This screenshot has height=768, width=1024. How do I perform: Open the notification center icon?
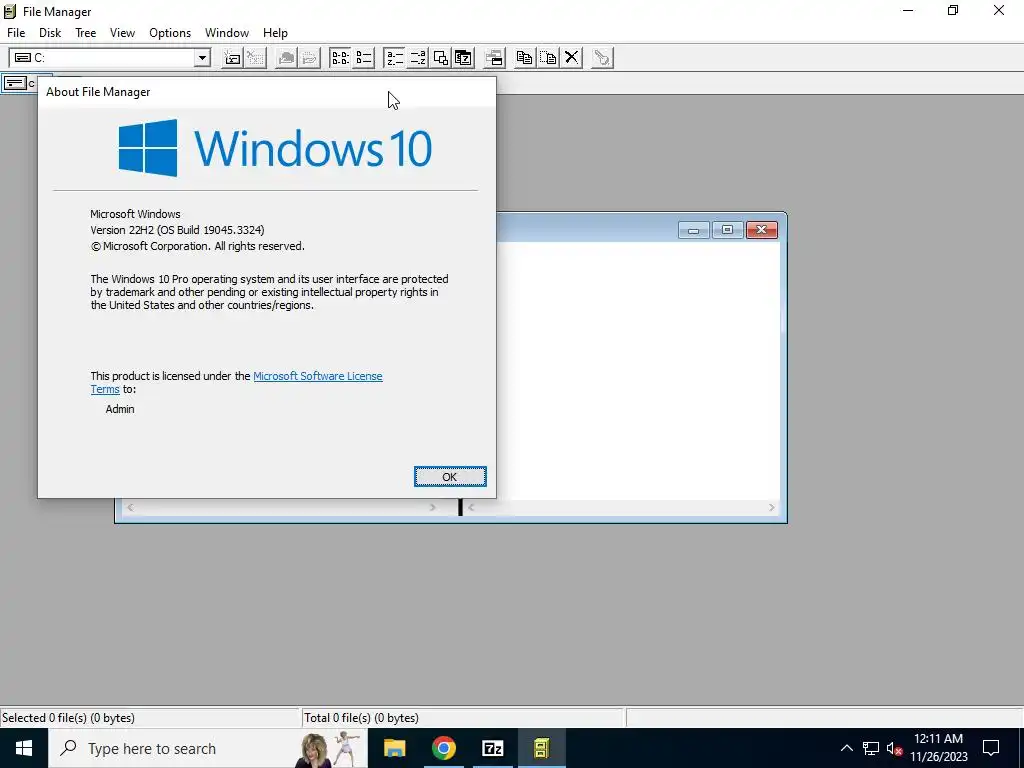coord(991,748)
